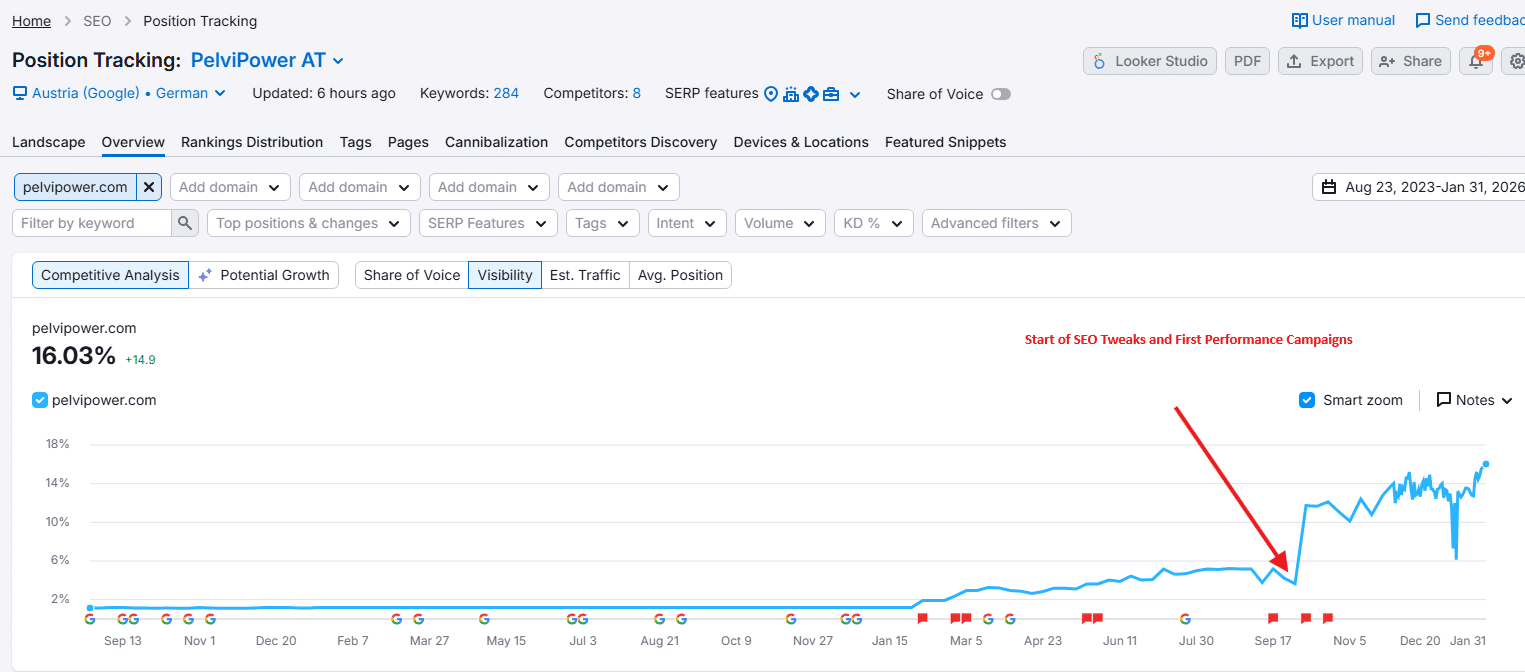Open the Featured Snippets tab
This screenshot has height=672, width=1525.
click(946, 142)
